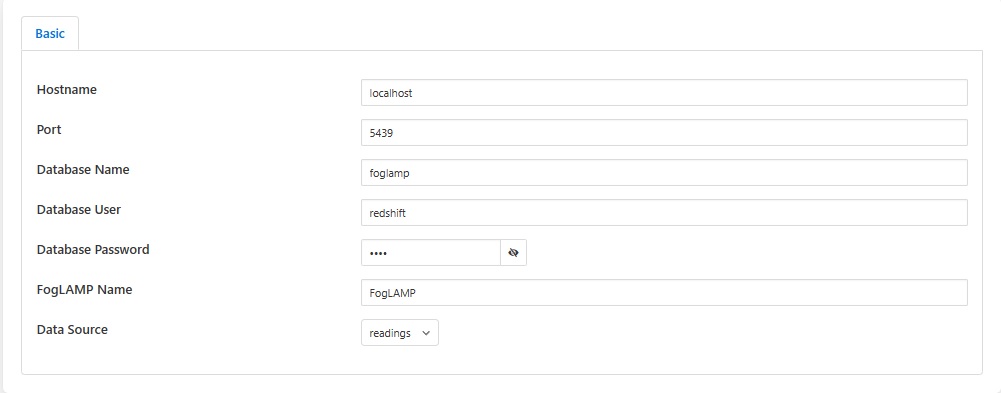Screen dimensions: 1001x393
Task: Click the password dots in the password box
Action: 379,253
